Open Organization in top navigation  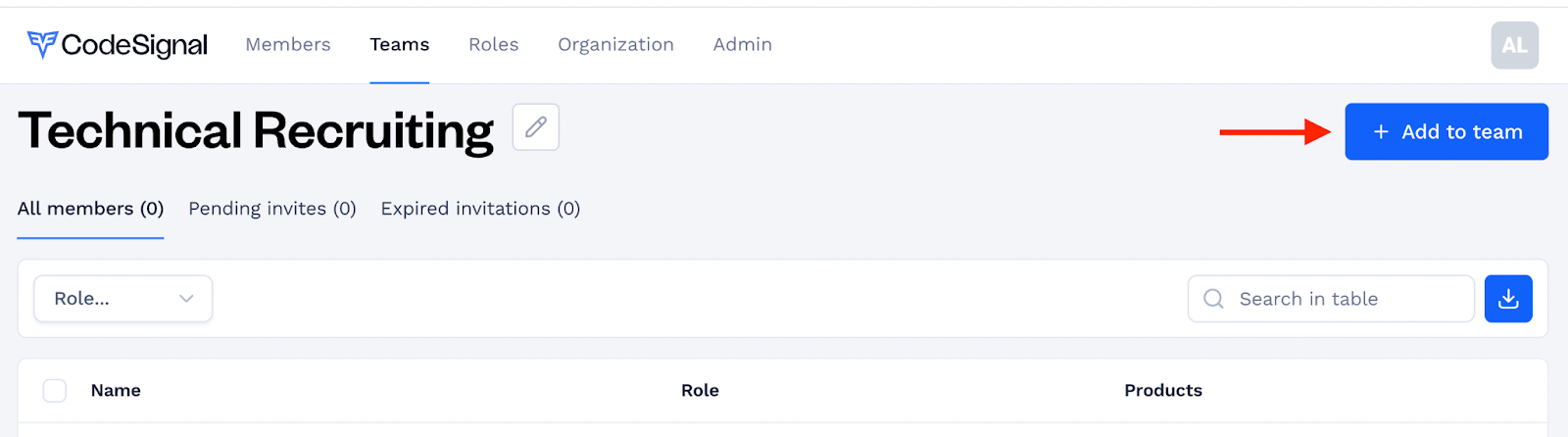[x=615, y=45]
